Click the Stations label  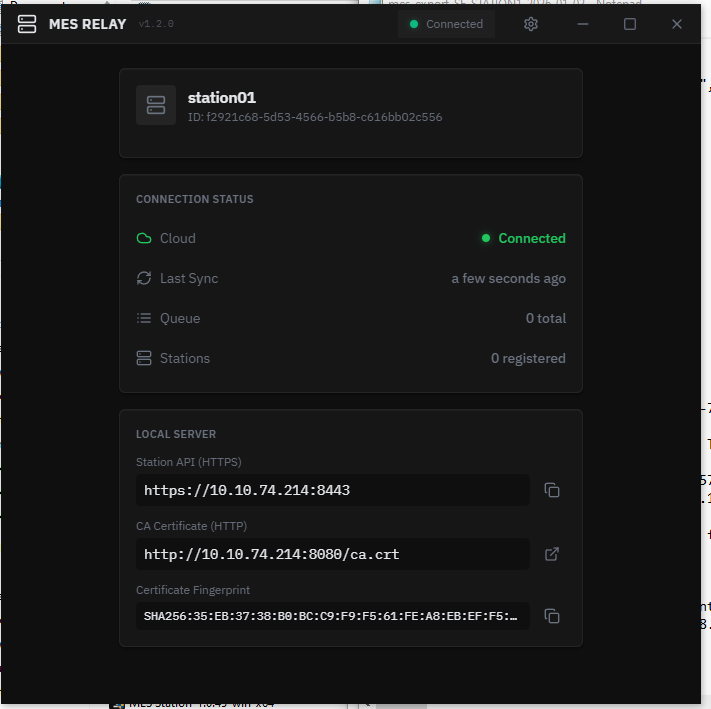pyautogui.click(x=185, y=358)
